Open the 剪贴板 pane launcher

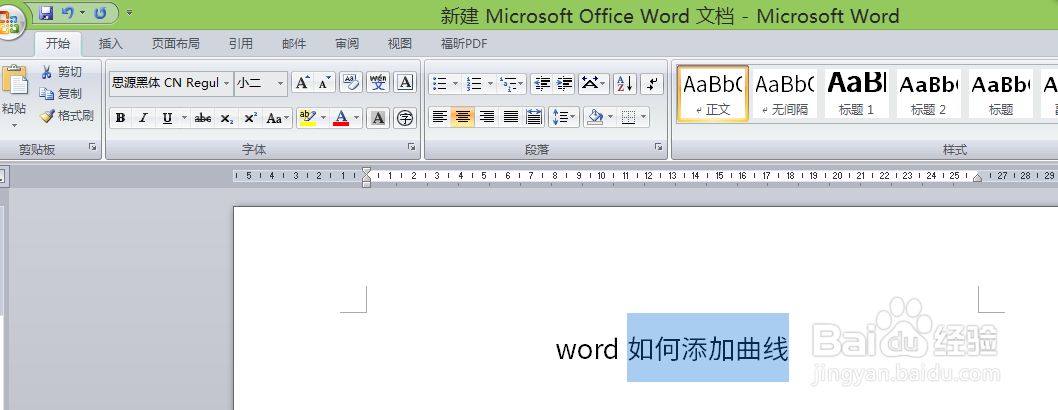92,147
